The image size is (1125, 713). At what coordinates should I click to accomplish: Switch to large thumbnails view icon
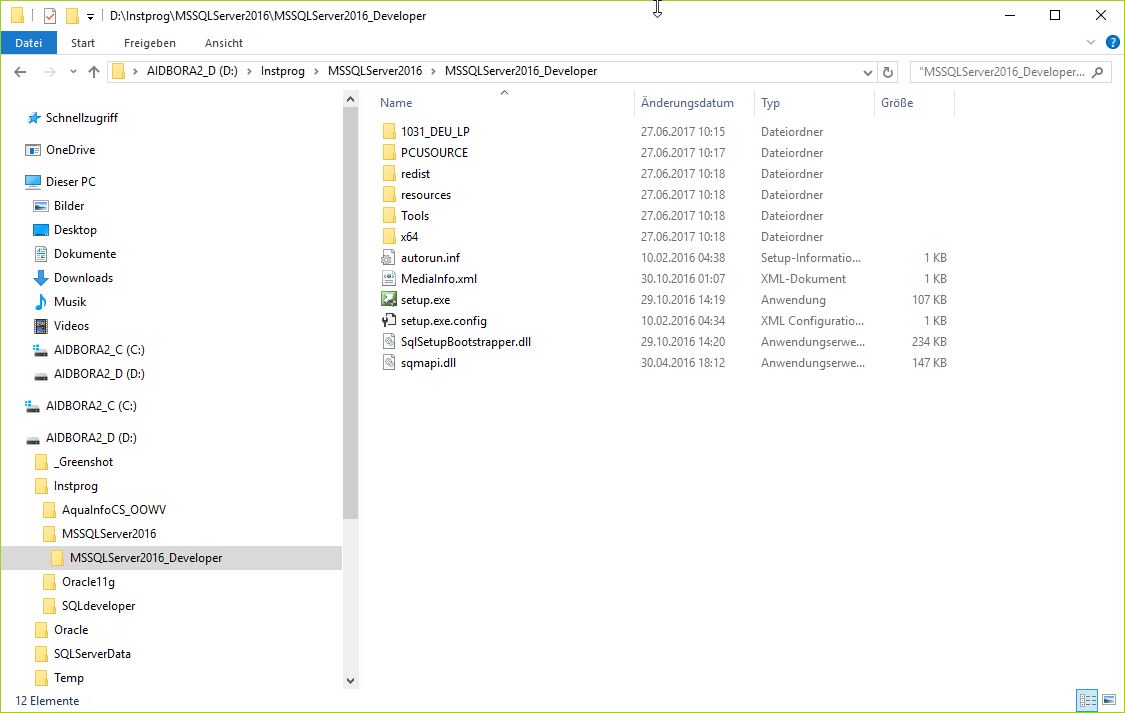pyautogui.click(x=1109, y=699)
